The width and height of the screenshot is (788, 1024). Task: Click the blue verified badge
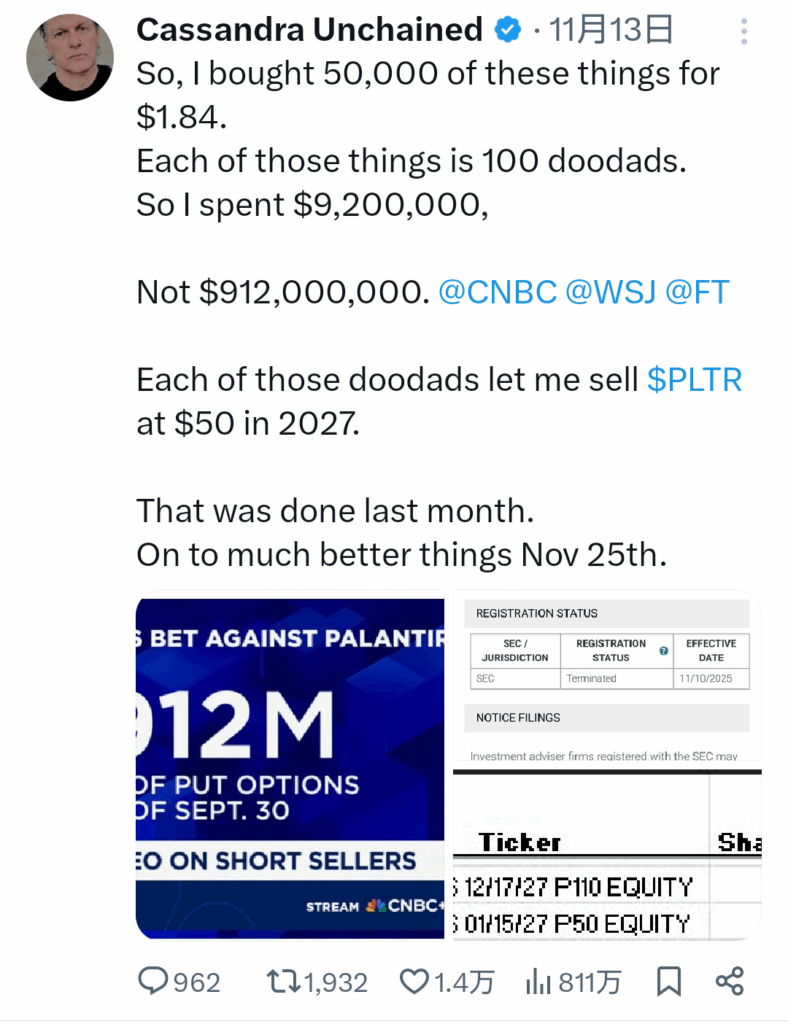coord(509,31)
